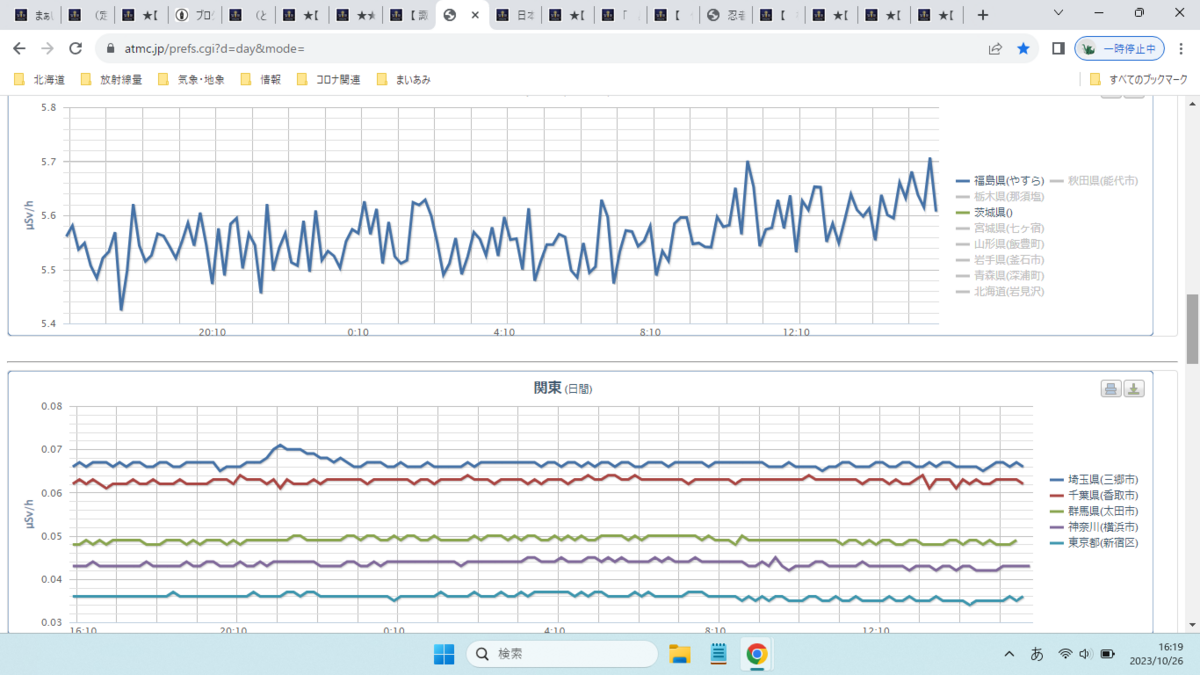1200x675 pixels.
Task: Toggle 東京都(新宿区) series in legend
Action: pos(1094,542)
